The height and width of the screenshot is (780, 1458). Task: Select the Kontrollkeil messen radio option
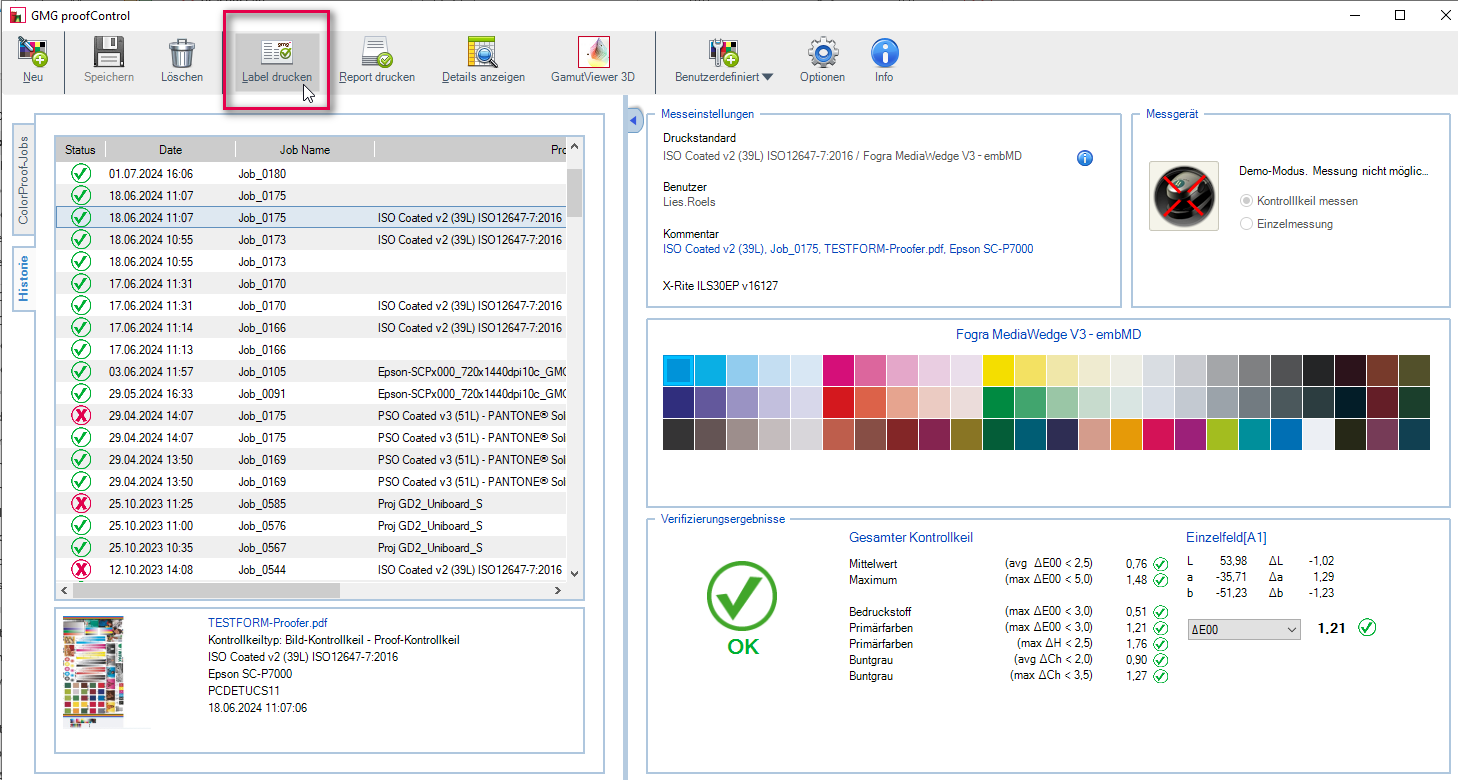point(1246,201)
